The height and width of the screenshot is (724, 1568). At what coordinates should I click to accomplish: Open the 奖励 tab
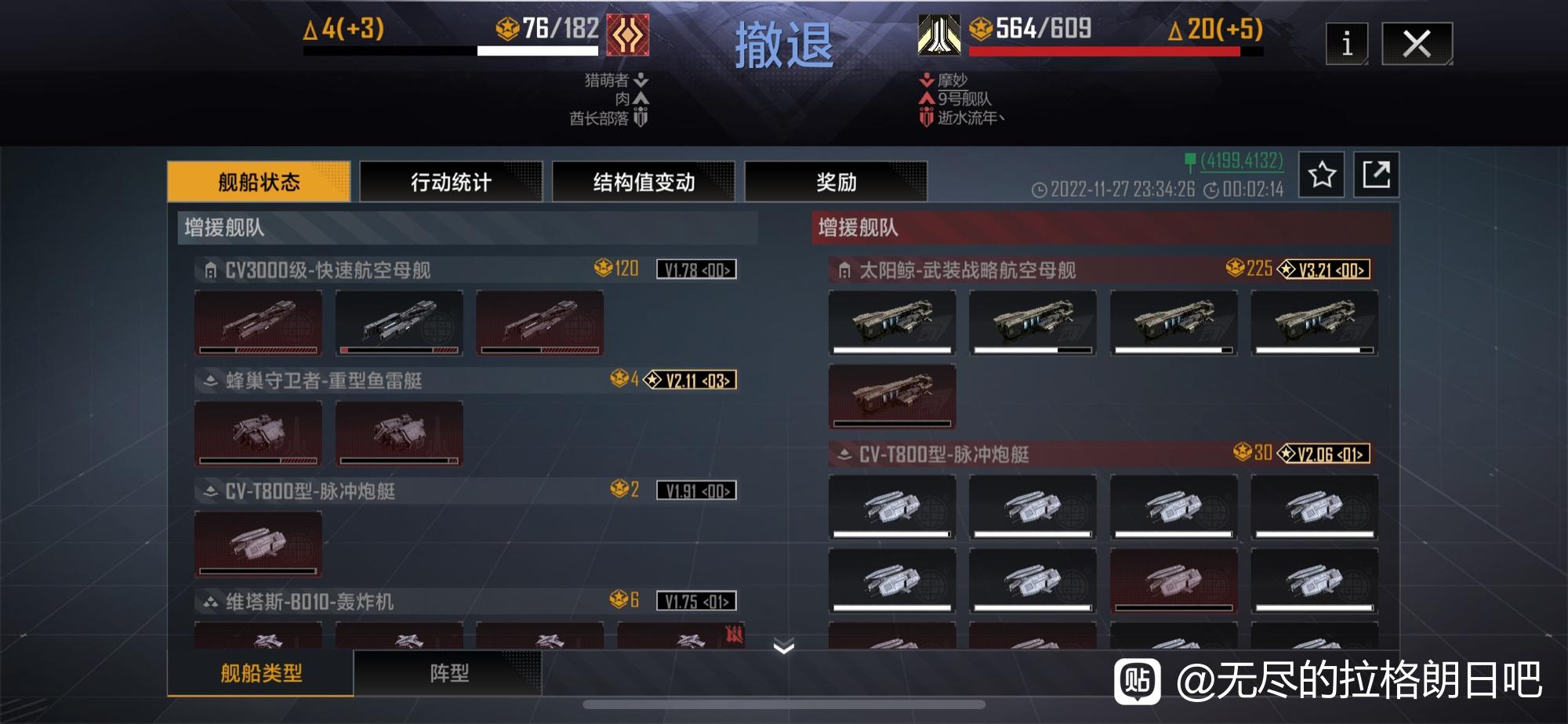836,182
